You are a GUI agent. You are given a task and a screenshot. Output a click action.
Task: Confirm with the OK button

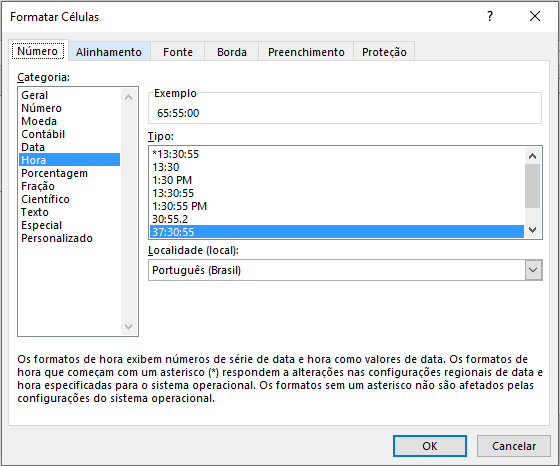(x=430, y=446)
